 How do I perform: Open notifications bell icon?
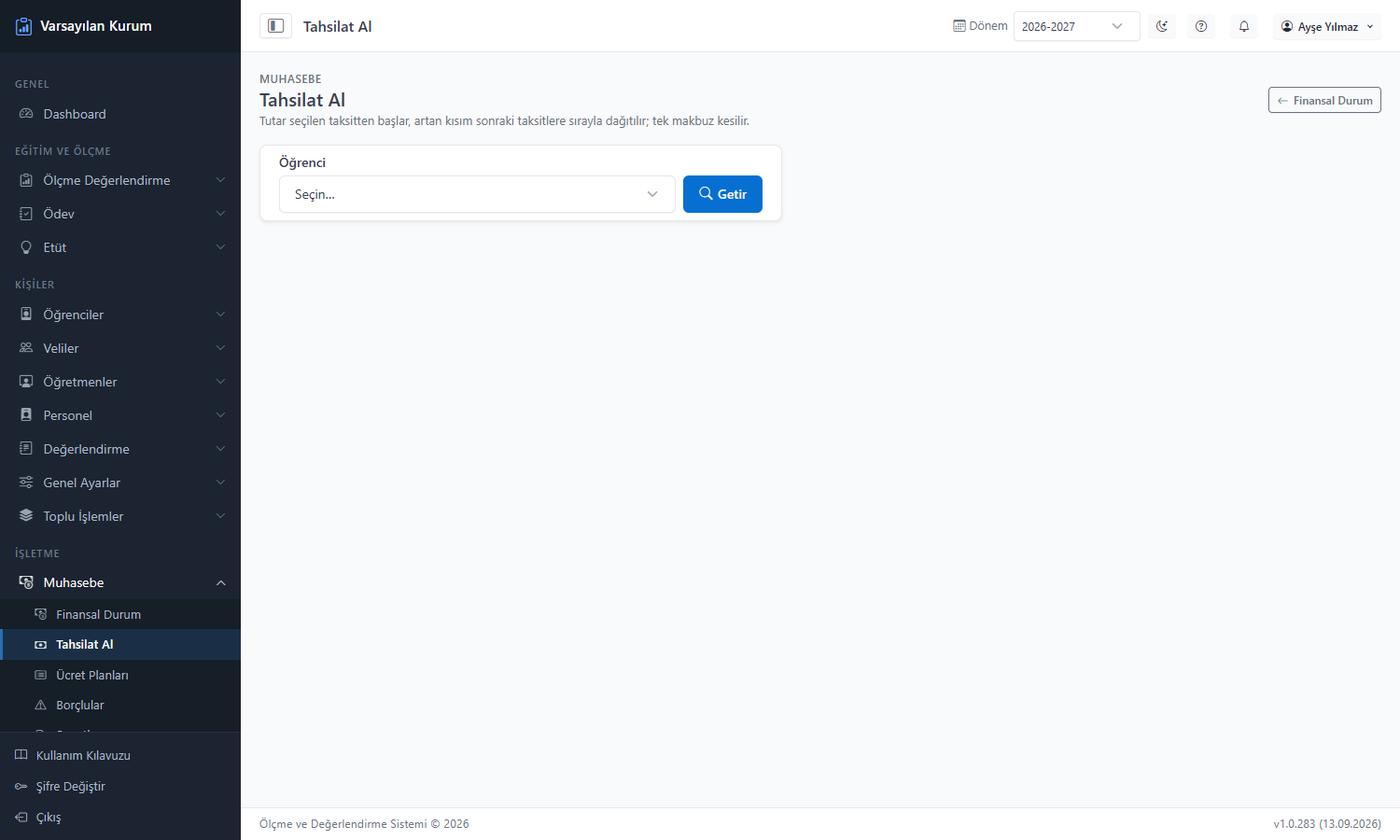[1244, 26]
